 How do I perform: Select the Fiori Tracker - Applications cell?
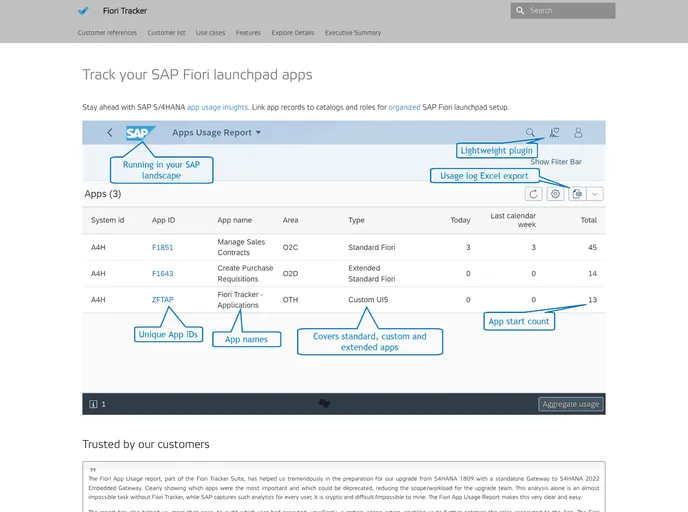240,300
